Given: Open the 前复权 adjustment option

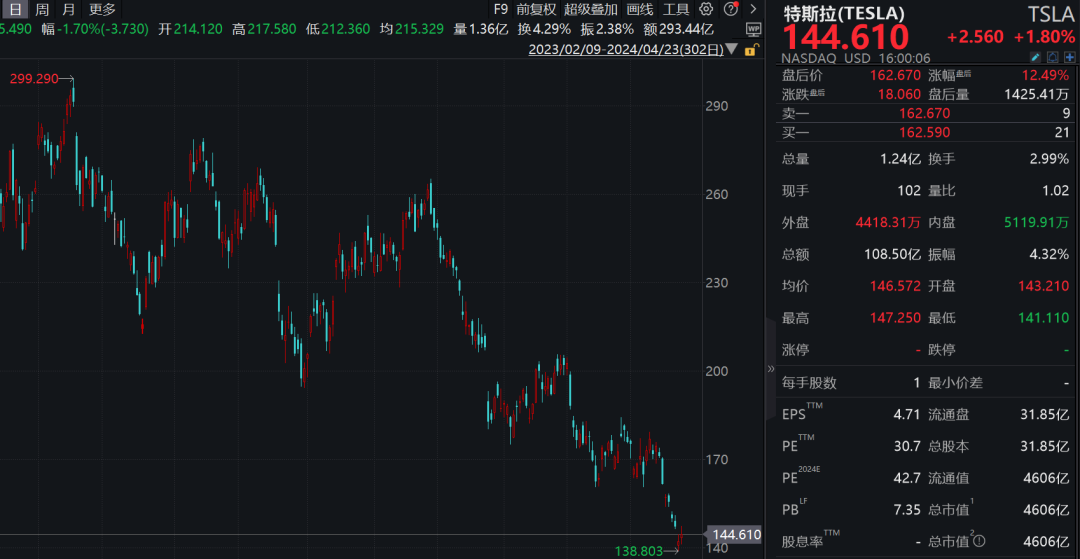Looking at the screenshot, I should point(536,9).
